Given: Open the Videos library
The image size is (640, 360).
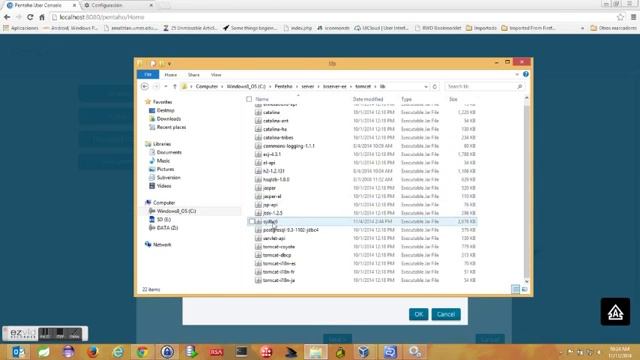Looking at the screenshot, I should [164, 186].
